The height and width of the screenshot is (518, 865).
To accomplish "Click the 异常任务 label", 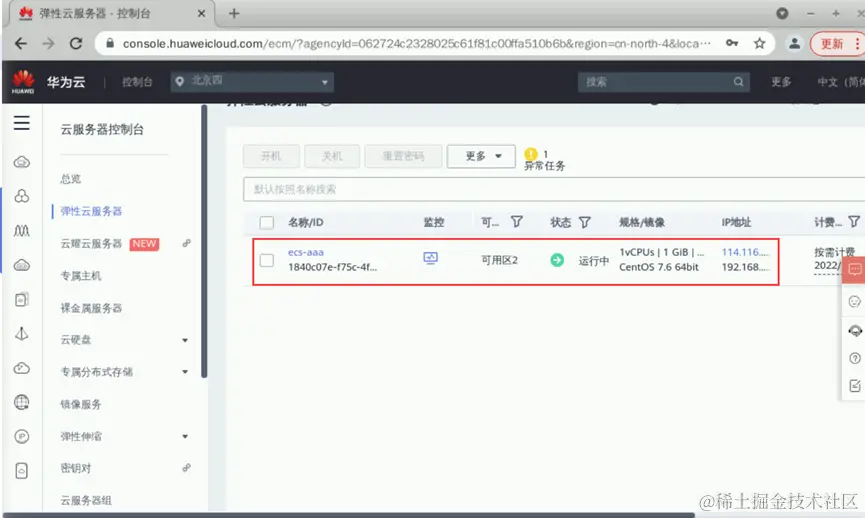I will pyautogui.click(x=544, y=165).
